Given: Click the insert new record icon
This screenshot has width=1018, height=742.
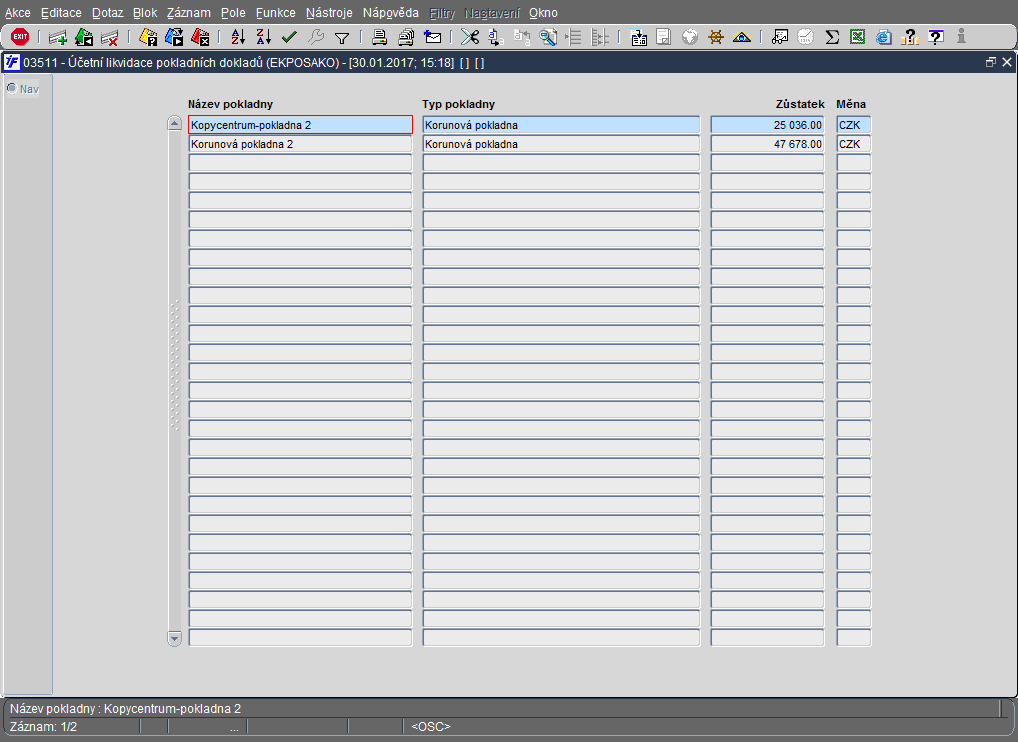Looking at the screenshot, I should click(58, 37).
